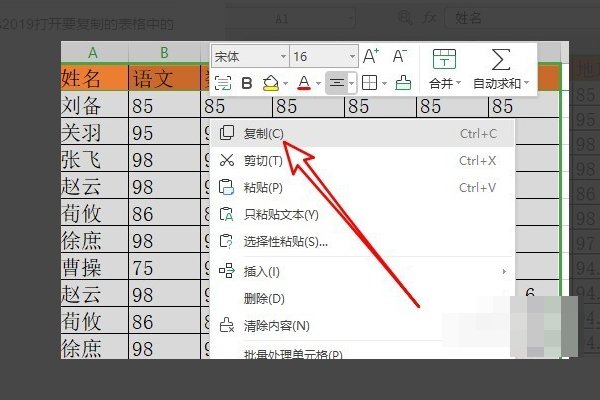600x400 pixels.
Task: Click the cell borders icon
Action: (369, 83)
